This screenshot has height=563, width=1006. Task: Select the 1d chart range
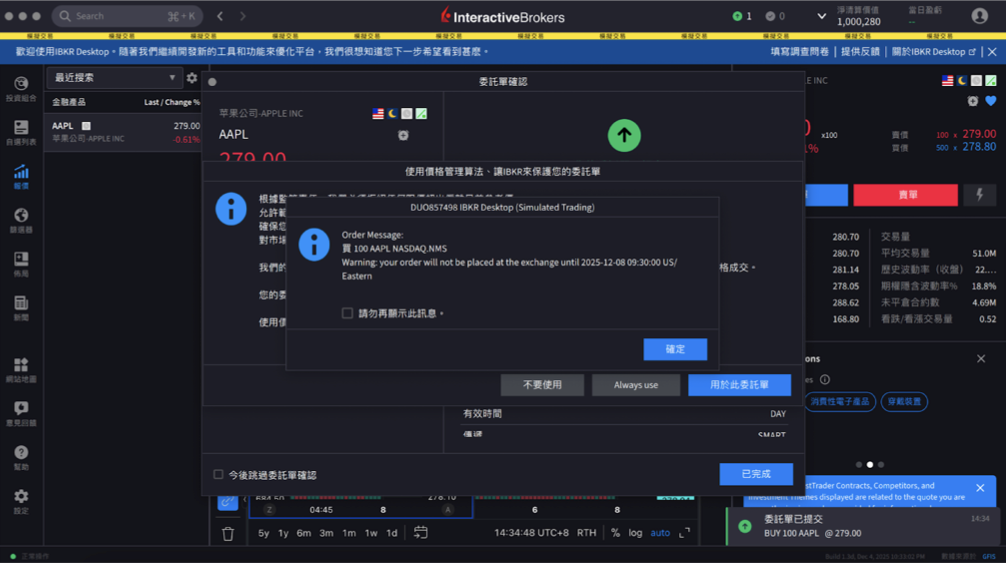391,534
